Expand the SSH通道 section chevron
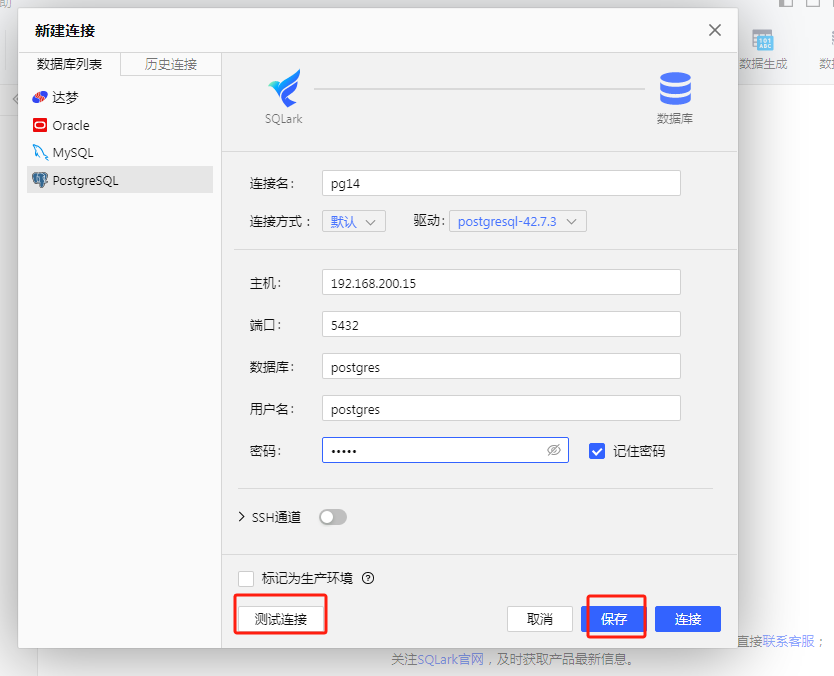This screenshot has height=676, width=834. tap(241, 517)
